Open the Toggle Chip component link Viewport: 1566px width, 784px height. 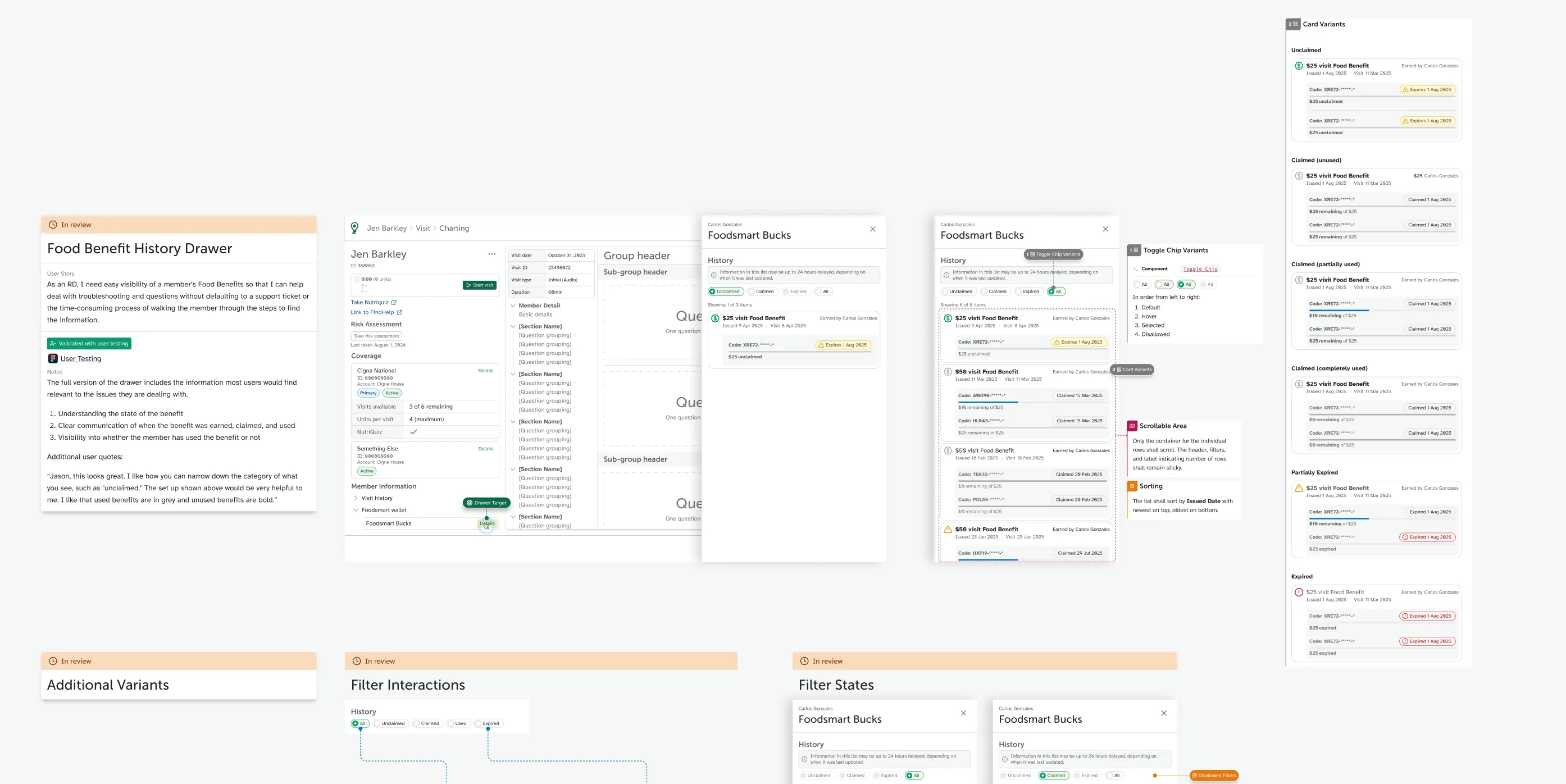[x=1200, y=268]
